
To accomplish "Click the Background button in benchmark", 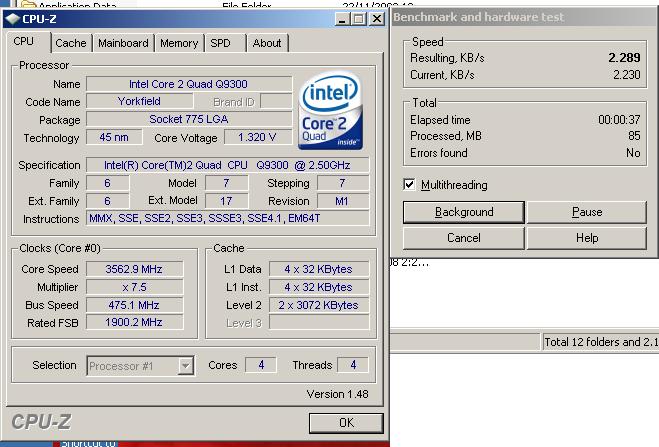I will [464, 212].
